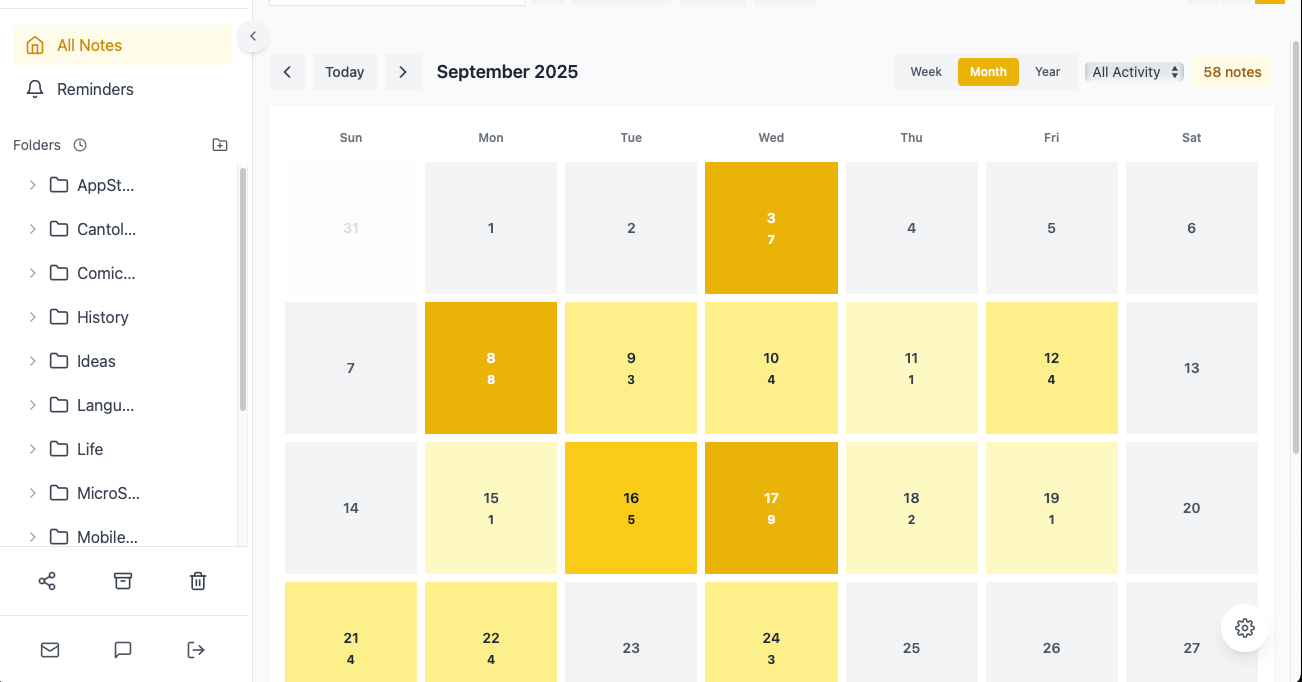Open the All Activity dropdown

click(1134, 72)
